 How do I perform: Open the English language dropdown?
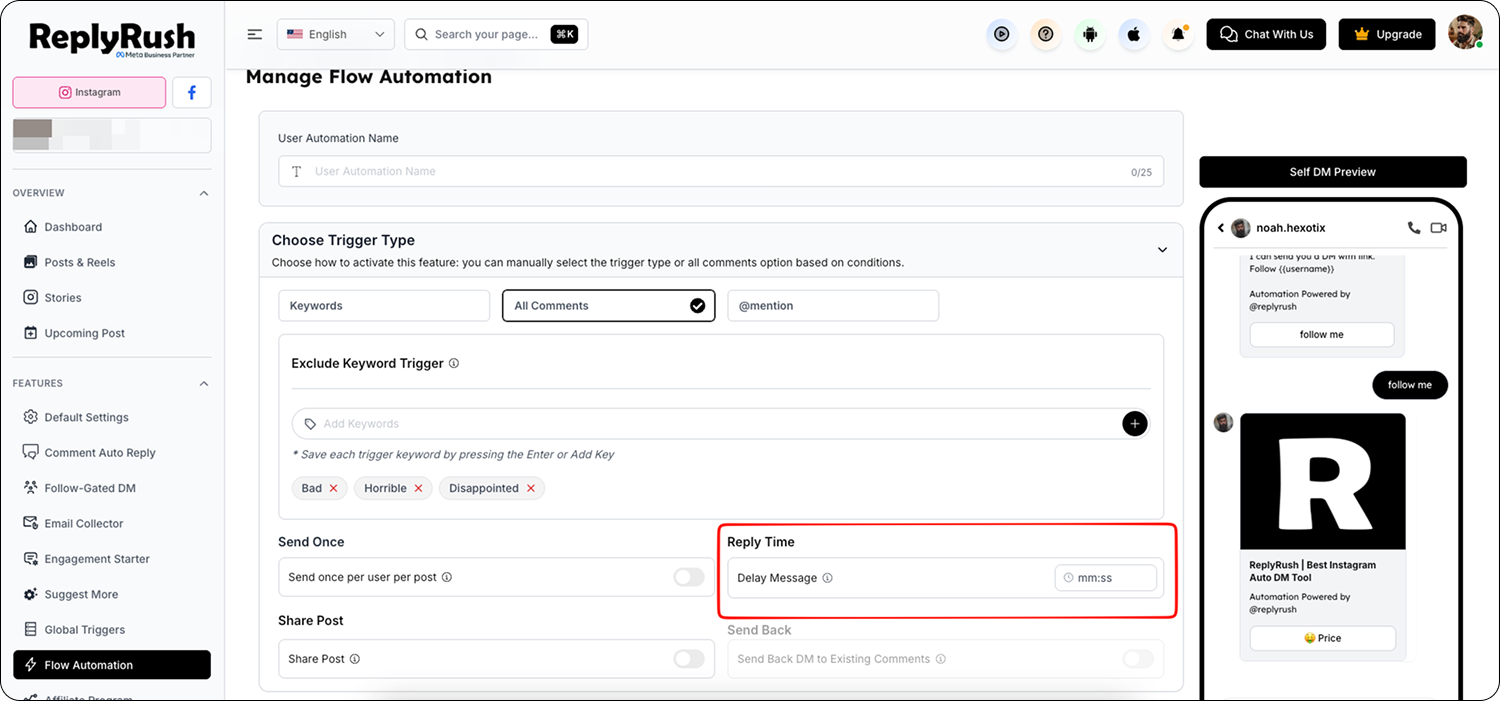335,34
